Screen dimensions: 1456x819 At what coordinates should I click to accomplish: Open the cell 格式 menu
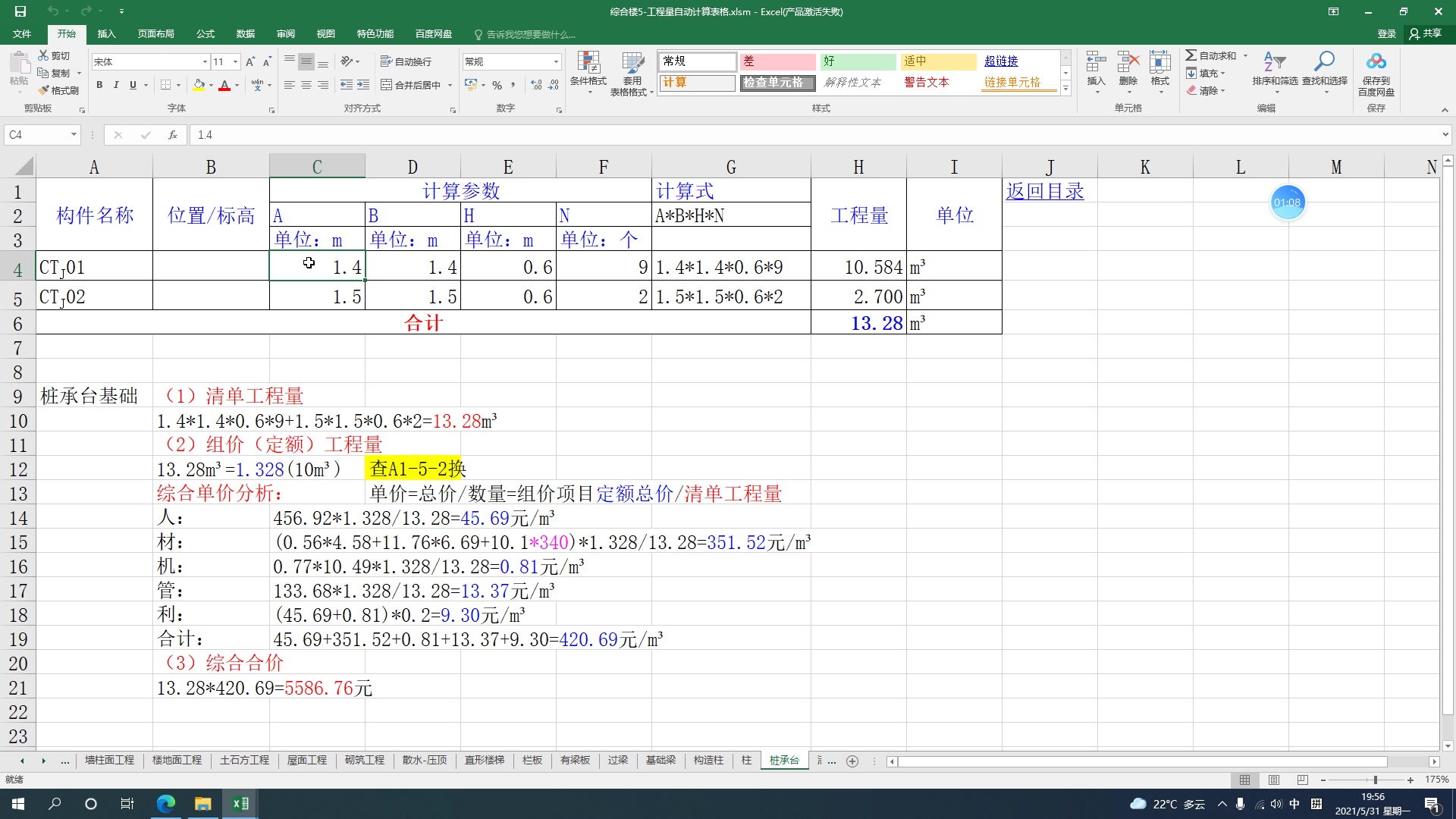pos(1159,72)
